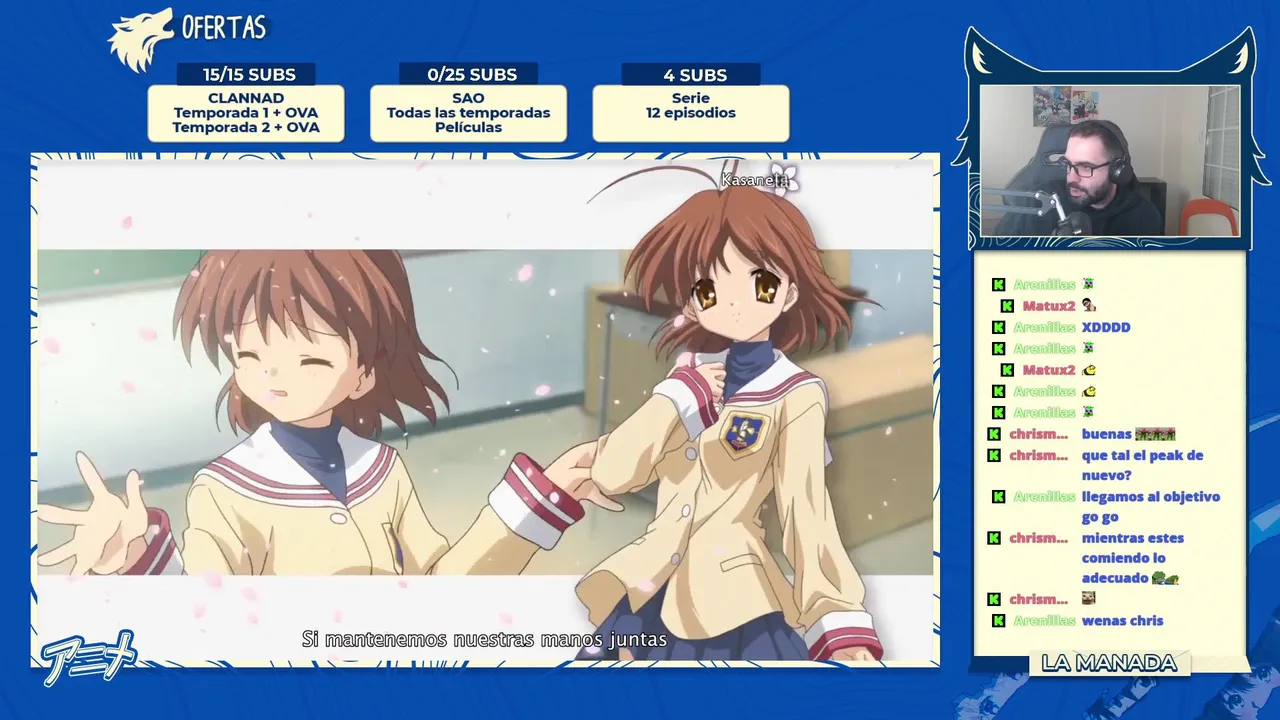Click the wolf logo beside OFERTAS

(140, 40)
